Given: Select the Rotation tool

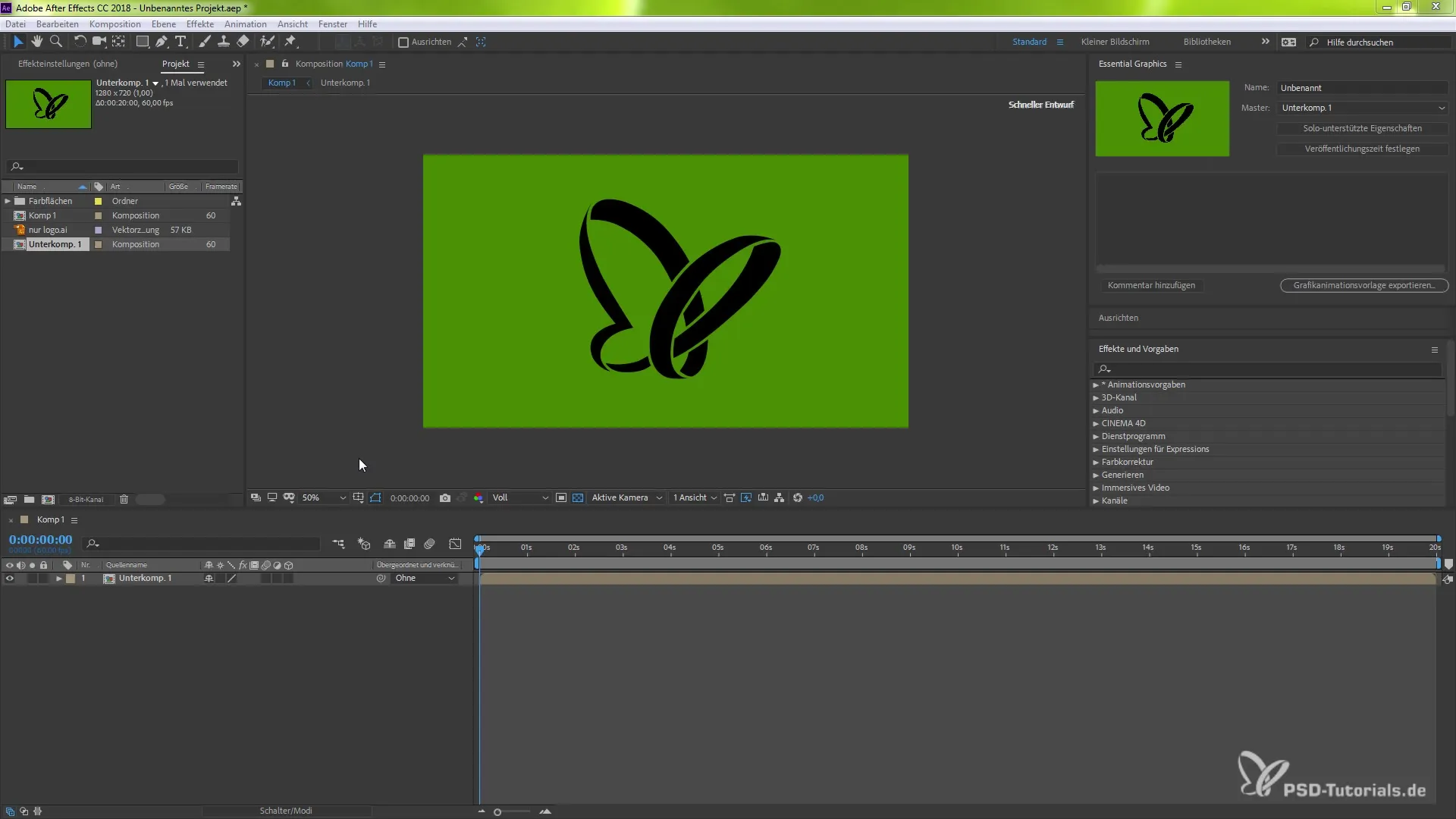Looking at the screenshot, I should (80, 42).
